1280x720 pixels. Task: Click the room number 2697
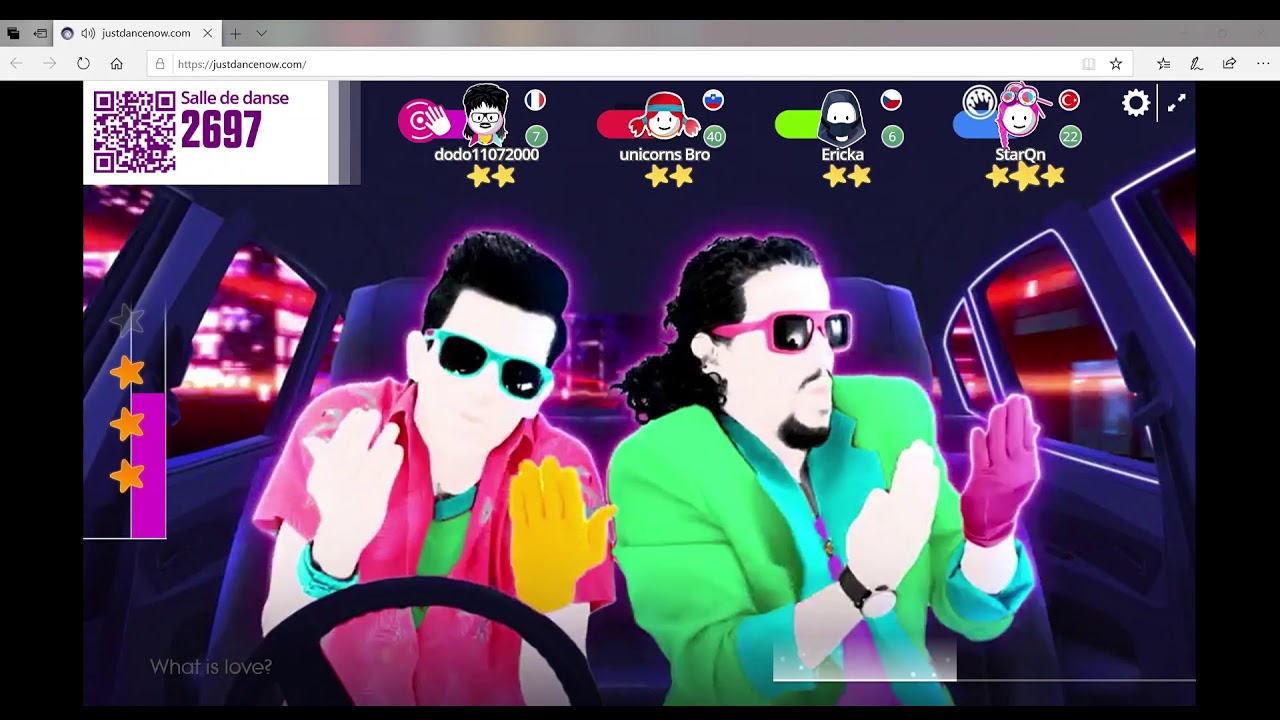click(221, 131)
